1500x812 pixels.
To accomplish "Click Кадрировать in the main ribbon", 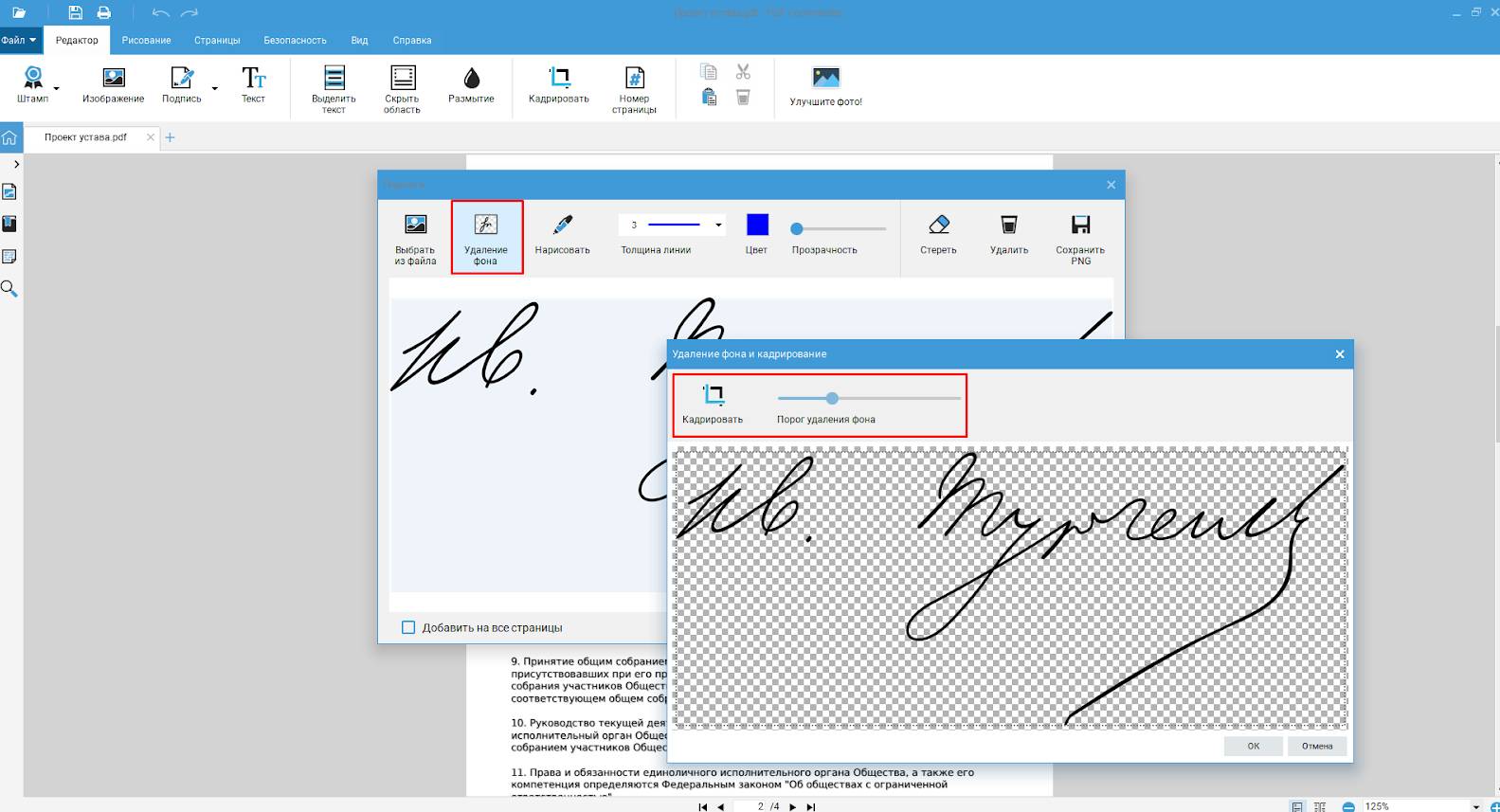I will [559, 85].
